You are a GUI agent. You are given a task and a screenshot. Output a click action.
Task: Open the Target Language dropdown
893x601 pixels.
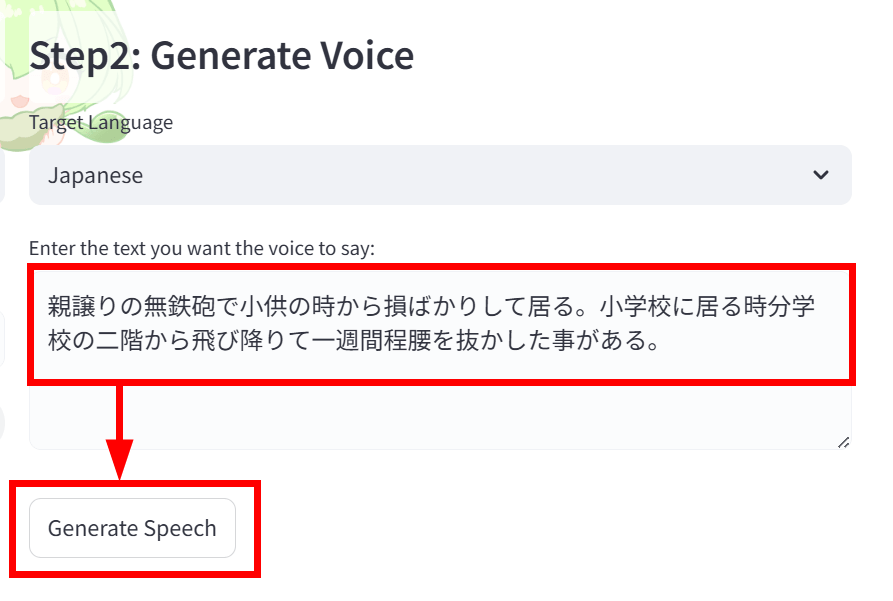440,175
